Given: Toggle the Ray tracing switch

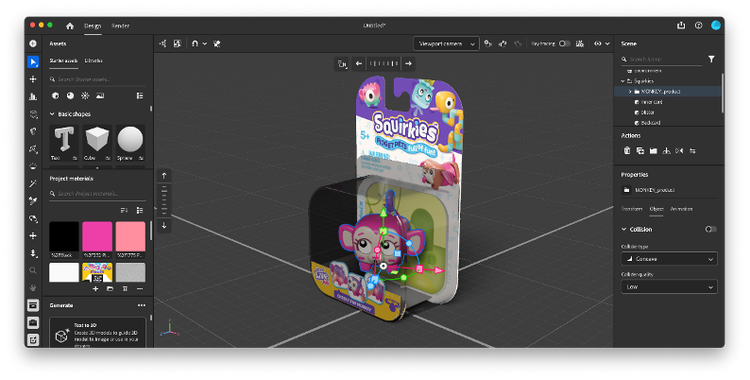Looking at the screenshot, I should click(x=564, y=44).
